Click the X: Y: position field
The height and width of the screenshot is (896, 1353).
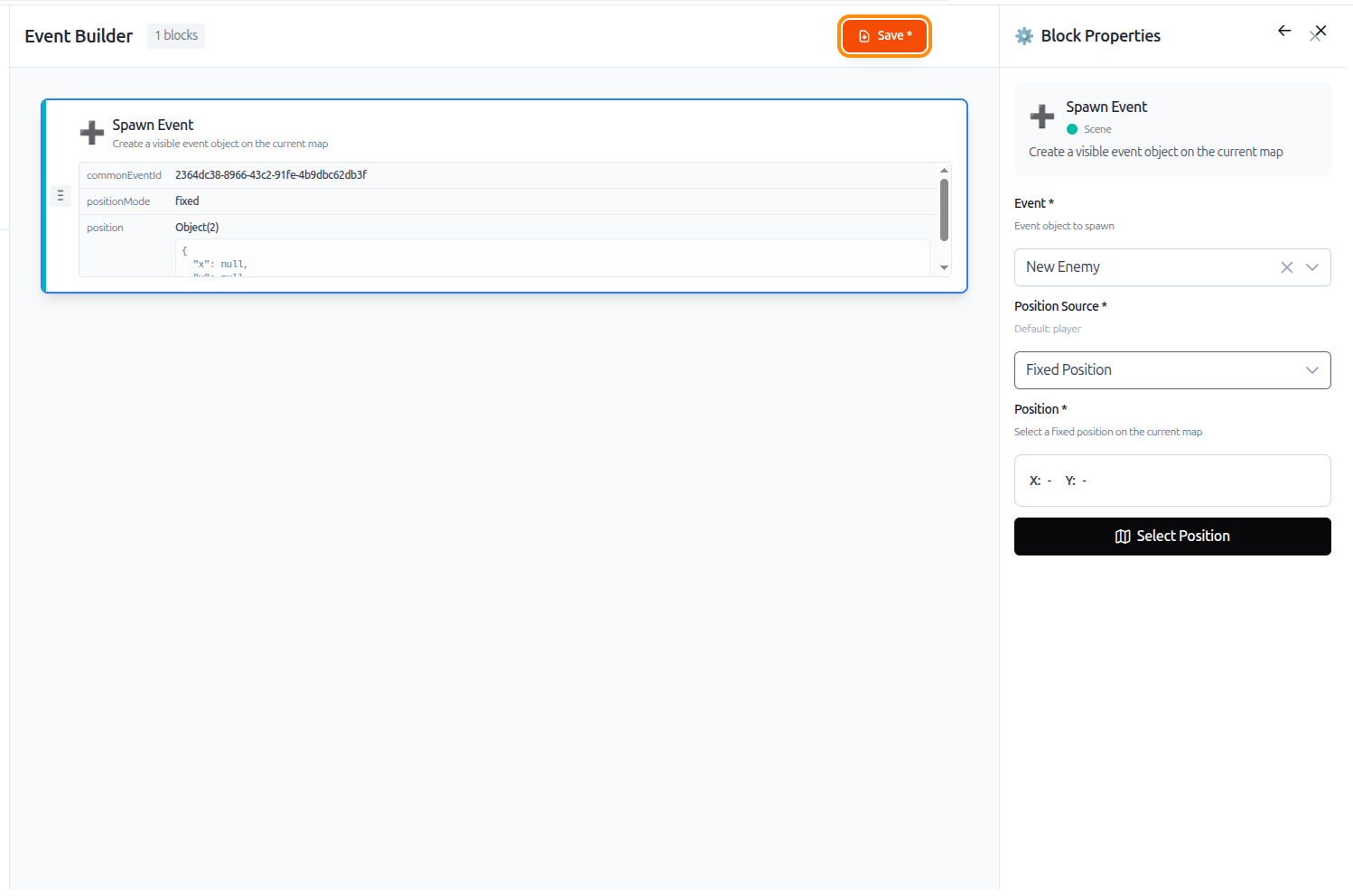coord(1172,481)
